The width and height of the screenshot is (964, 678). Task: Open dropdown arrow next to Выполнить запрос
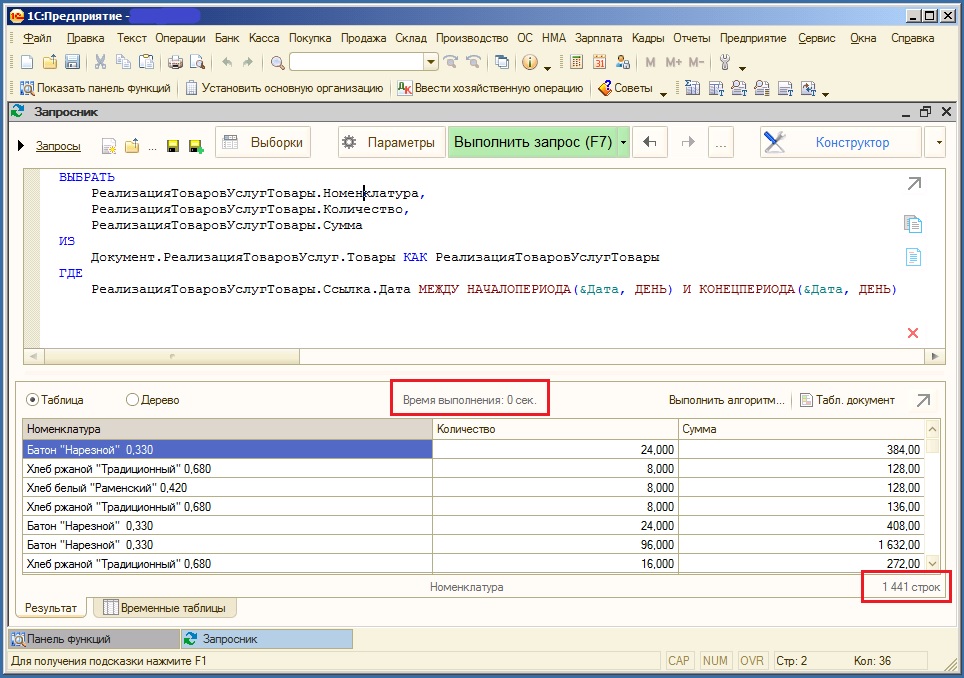(624, 143)
